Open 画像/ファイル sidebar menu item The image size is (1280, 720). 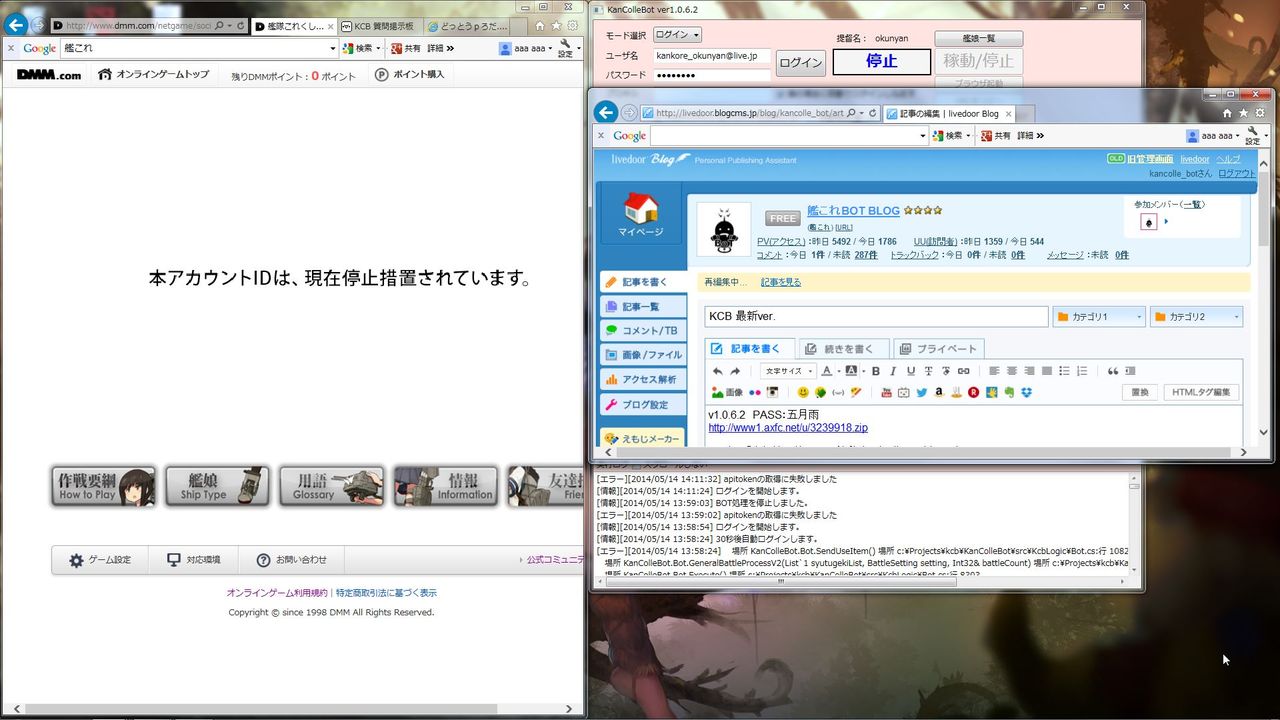click(x=644, y=354)
